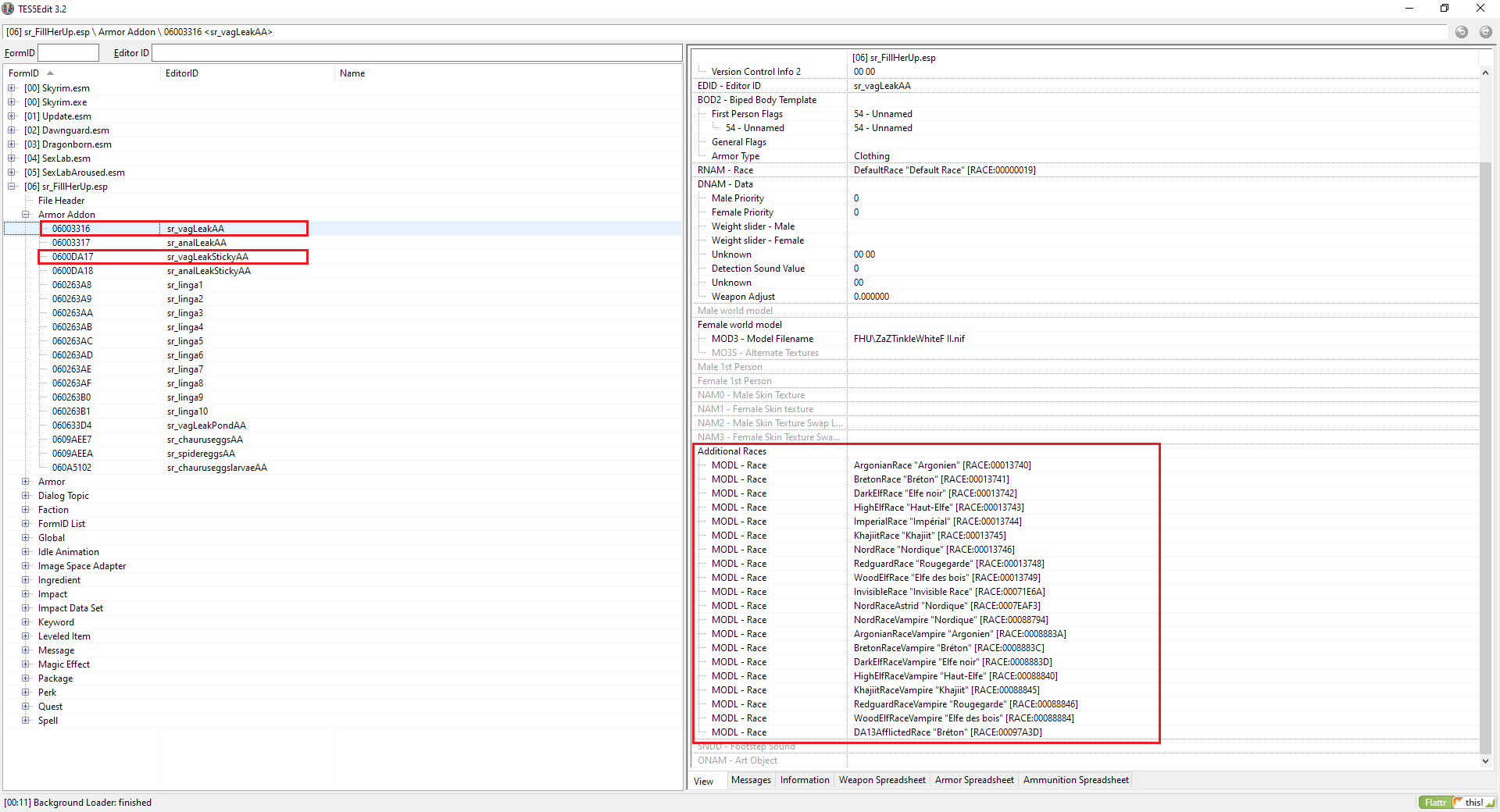Expand the Magic Effect group
The height and width of the screenshot is (812, 1500).
pos(26,664)
